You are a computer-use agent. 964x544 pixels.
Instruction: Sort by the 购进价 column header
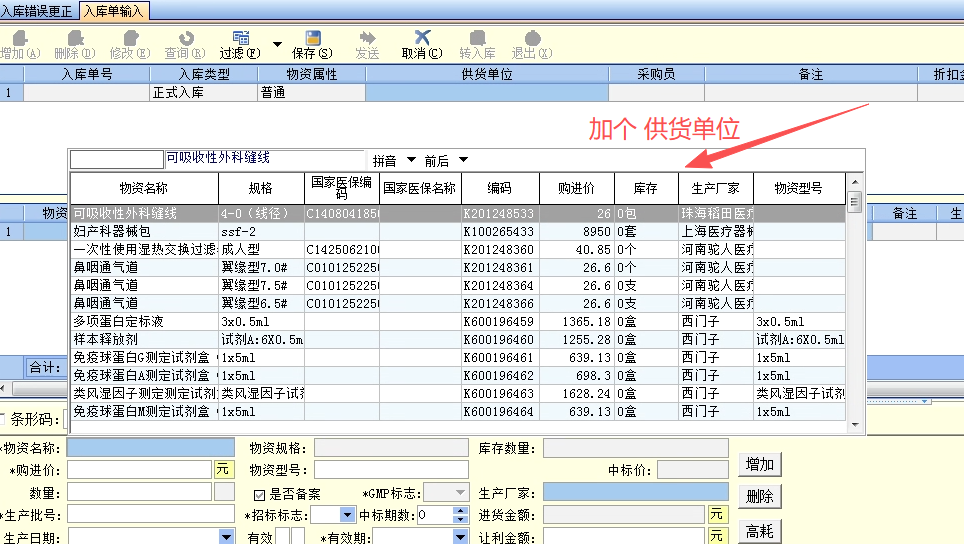pos(577,188)
